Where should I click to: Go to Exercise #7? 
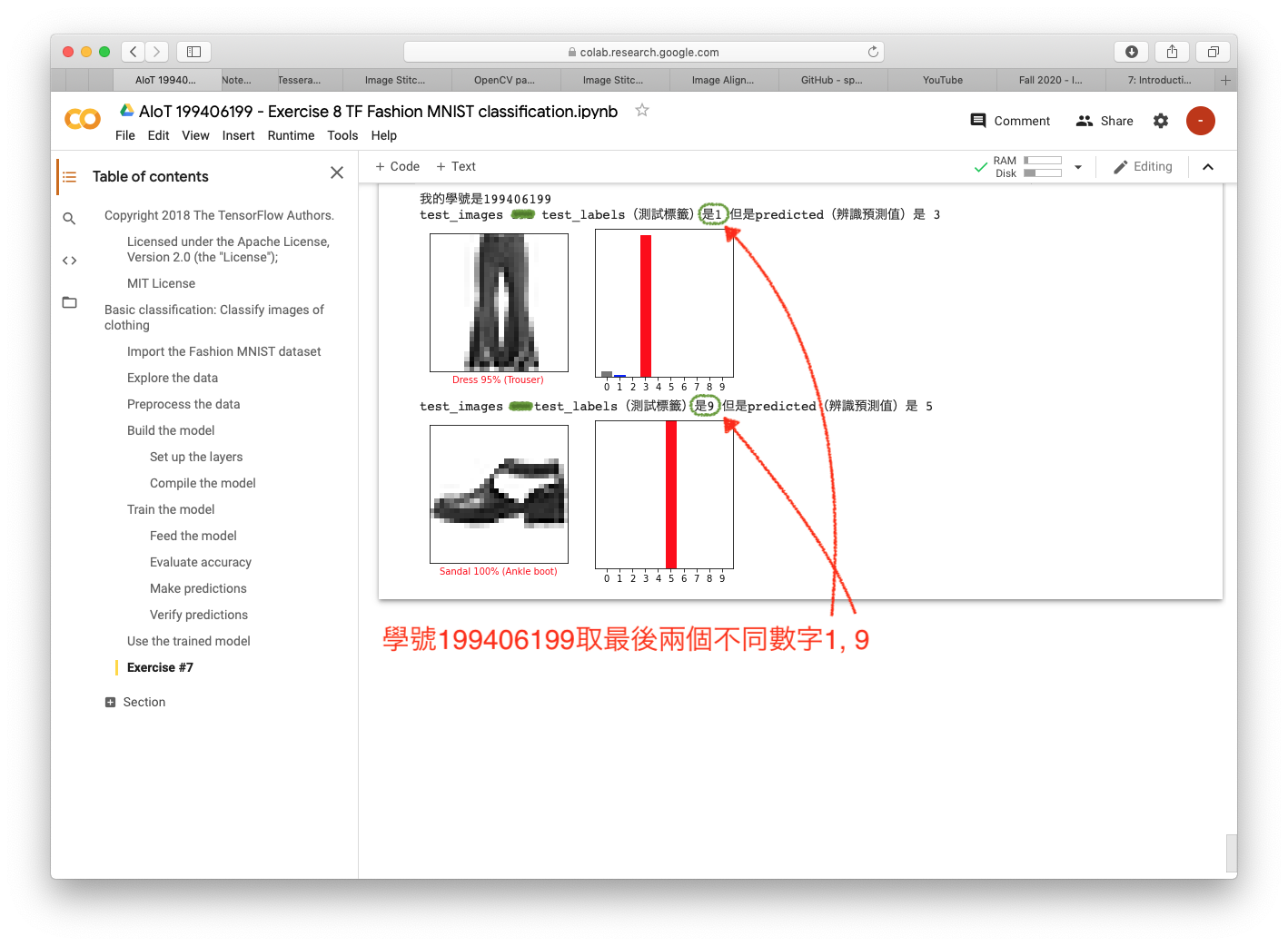160,667
